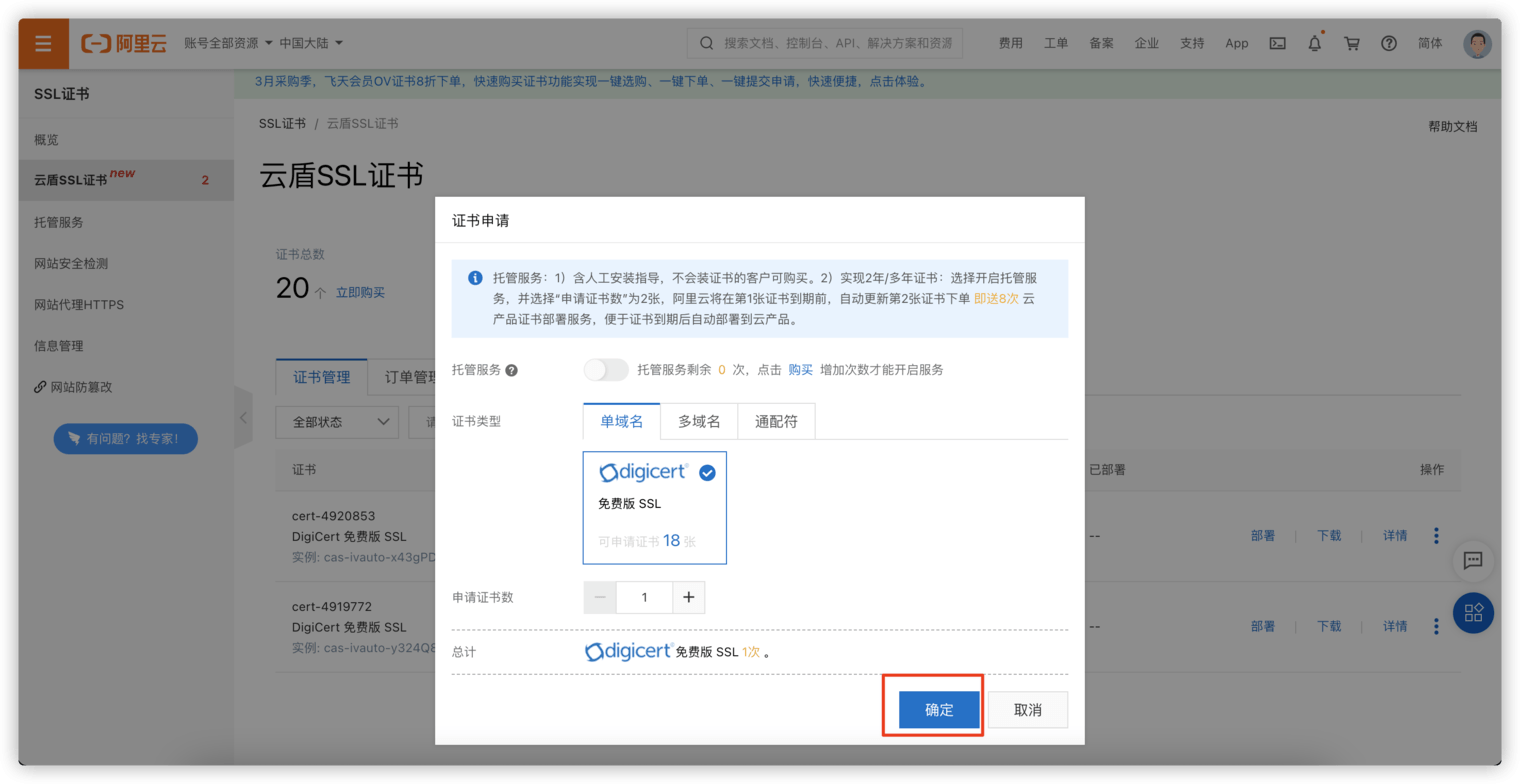Click the search magnifier icon
The height and width of the screenshot is (784, 1520).
707,44
